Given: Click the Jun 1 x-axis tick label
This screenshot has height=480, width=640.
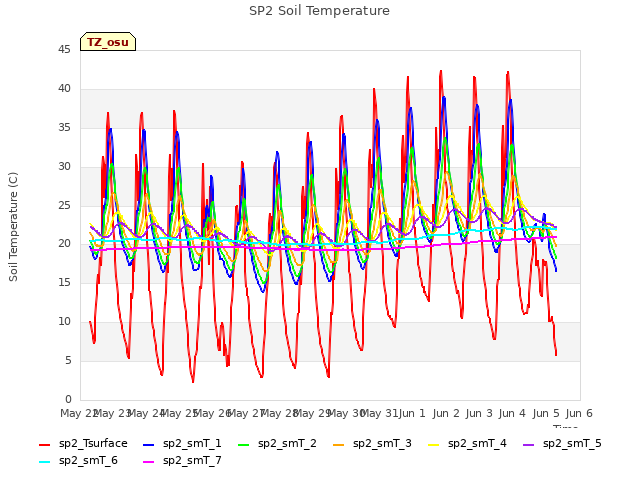Looking at the screenshot, I should (x=412, y=413).
